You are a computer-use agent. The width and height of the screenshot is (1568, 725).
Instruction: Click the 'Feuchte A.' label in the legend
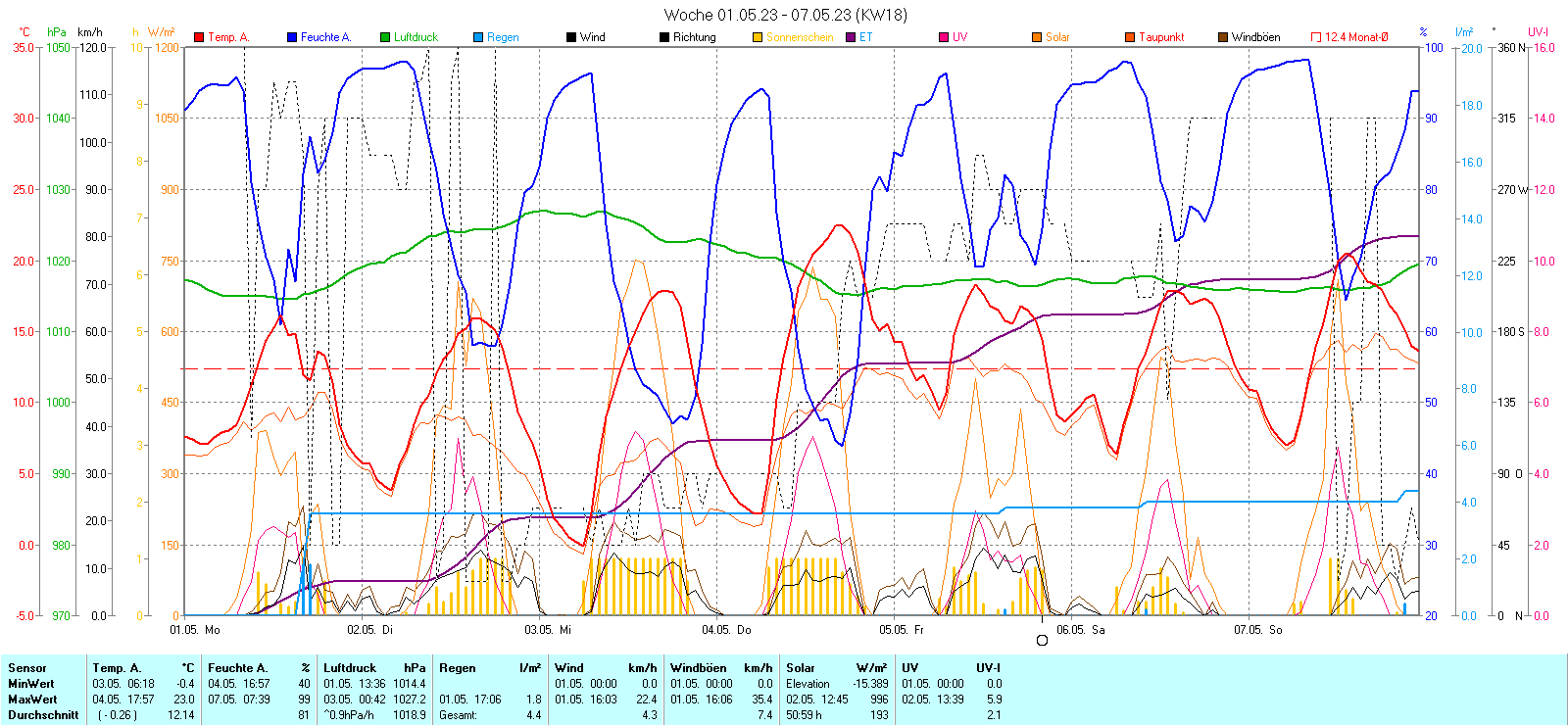(325, 37)
